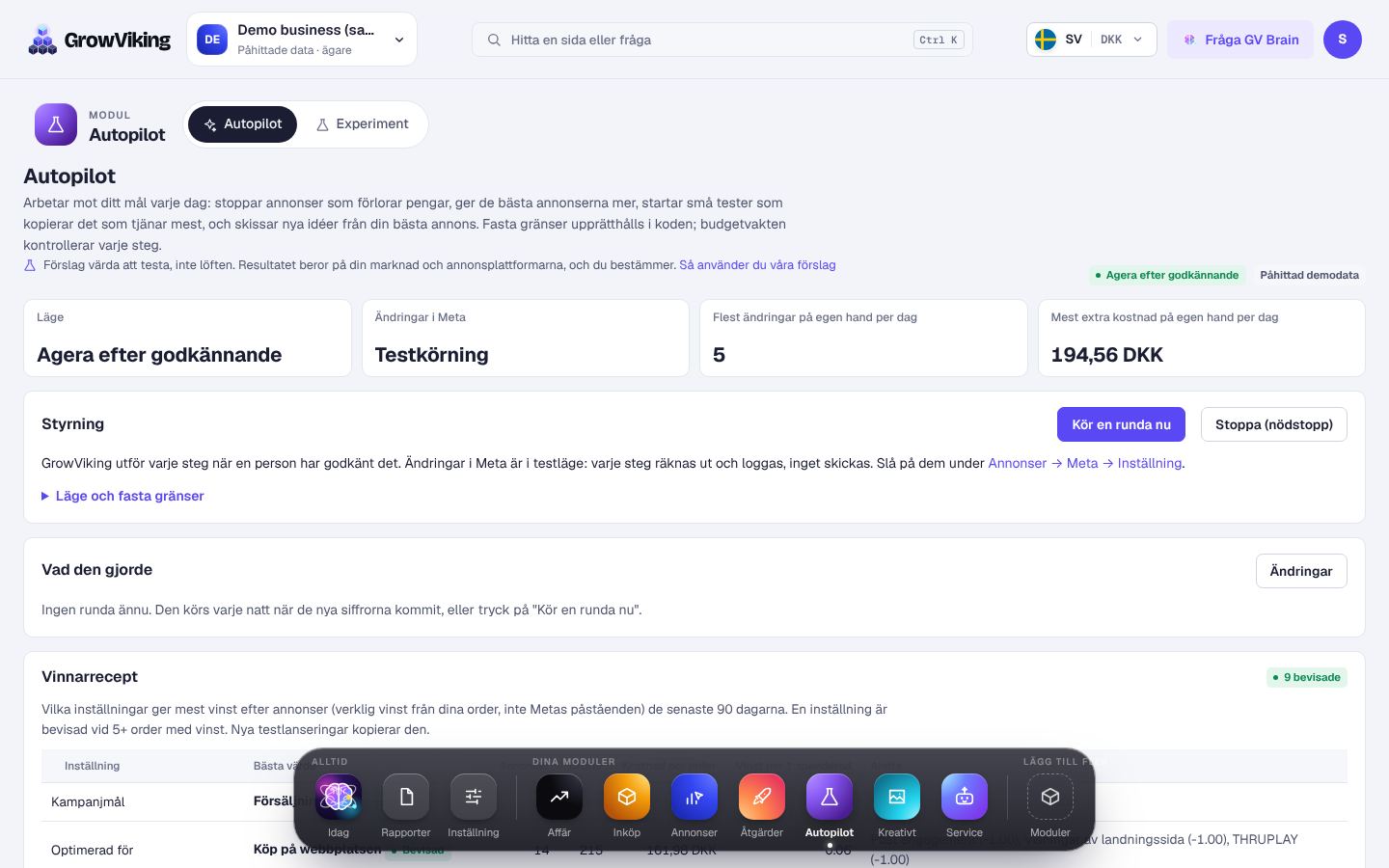Click the purple Autopilot module flask icon

point(56,124)
